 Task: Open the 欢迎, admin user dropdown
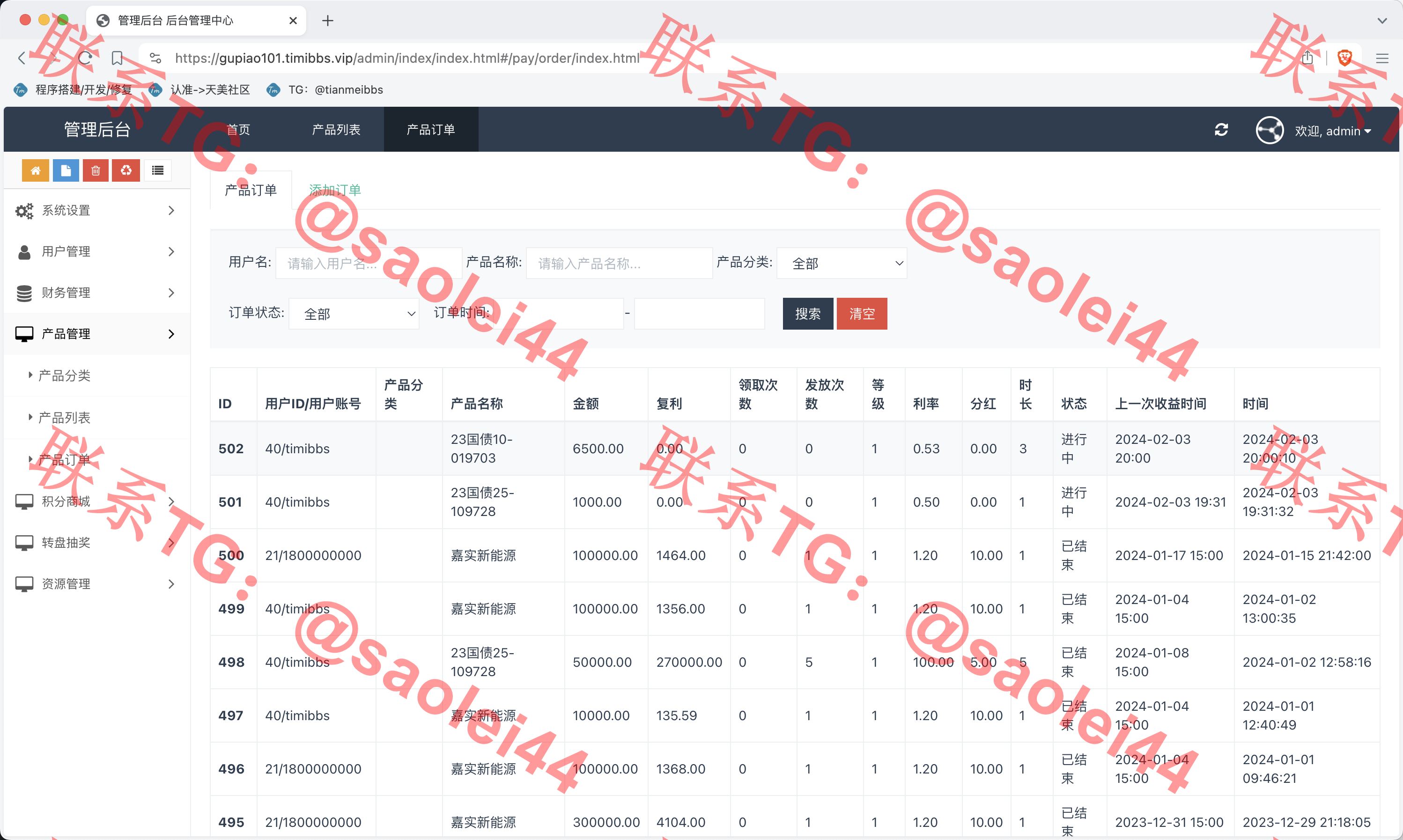(x=1333, y=131)
